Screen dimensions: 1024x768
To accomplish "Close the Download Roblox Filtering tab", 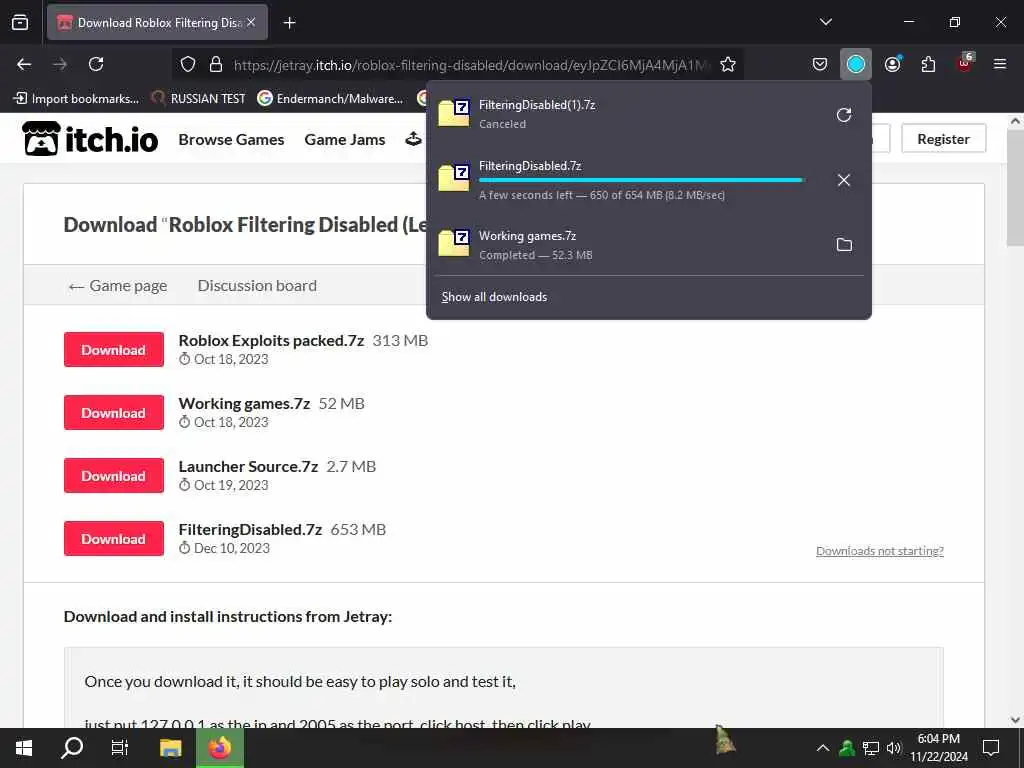I will click(x=251, y=22).
